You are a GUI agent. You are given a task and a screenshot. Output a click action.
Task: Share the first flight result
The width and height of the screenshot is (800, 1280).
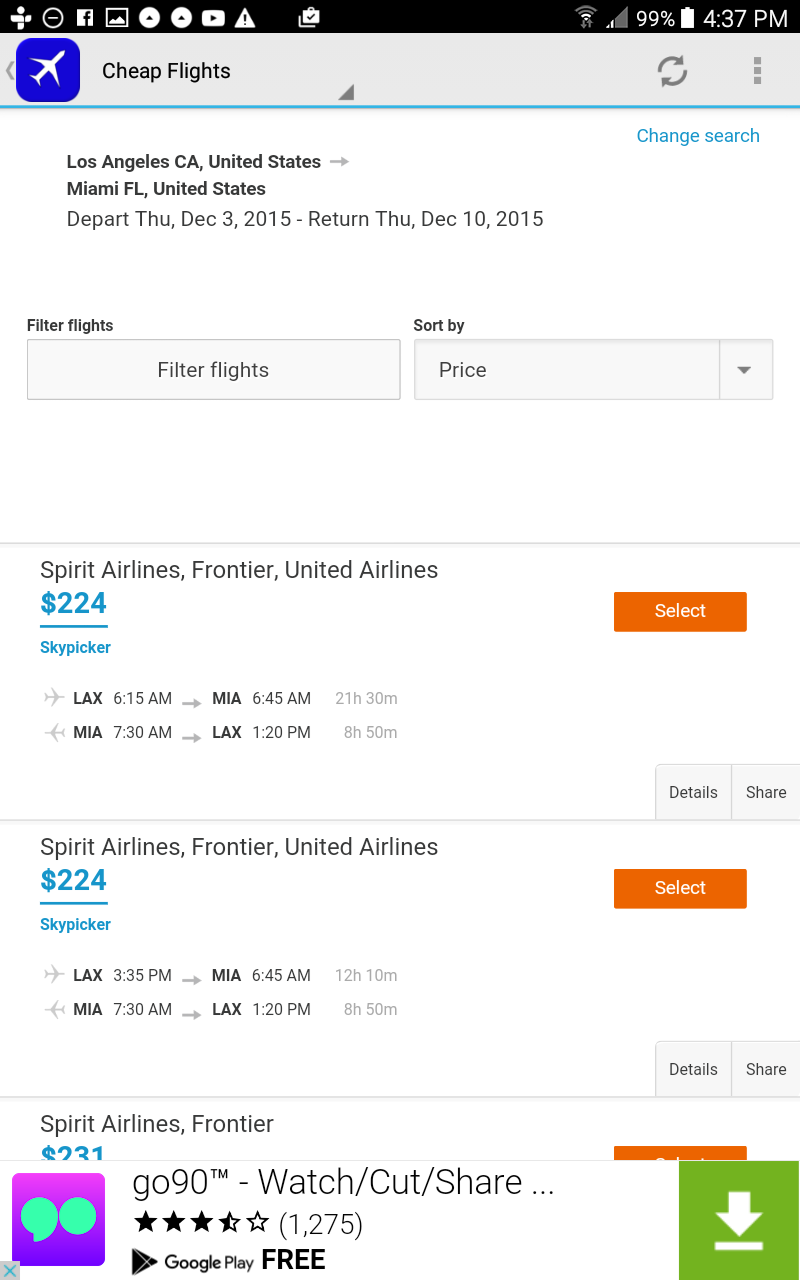point(766,792)
